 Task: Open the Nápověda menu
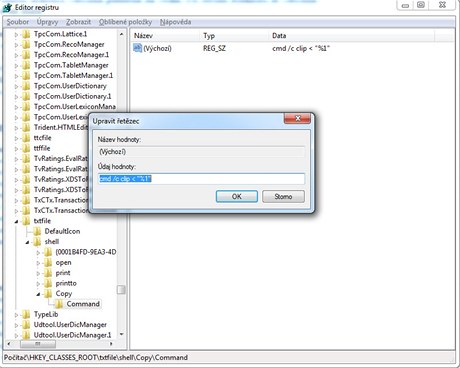point(175,22)
